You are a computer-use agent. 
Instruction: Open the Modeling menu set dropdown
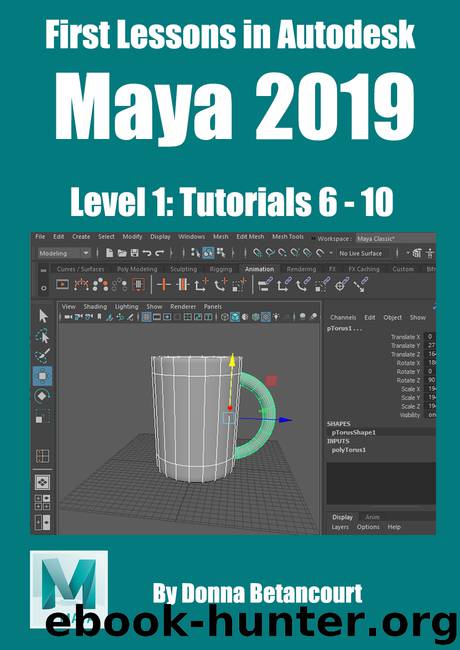tap(64, 253)
